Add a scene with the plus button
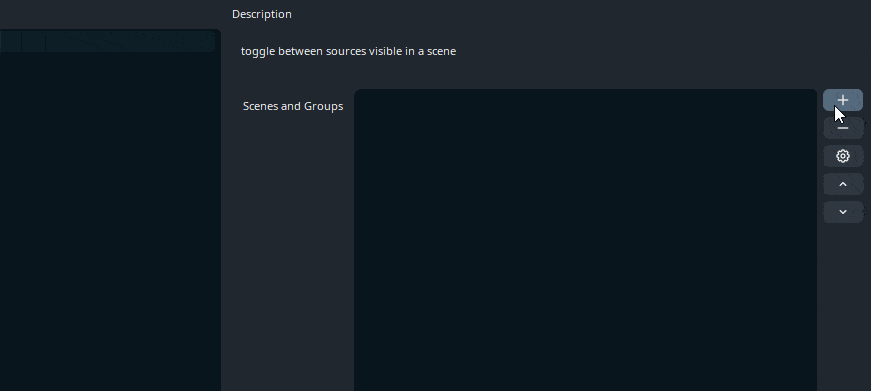Viewport: 871px width, 391px height. (843, 100)
